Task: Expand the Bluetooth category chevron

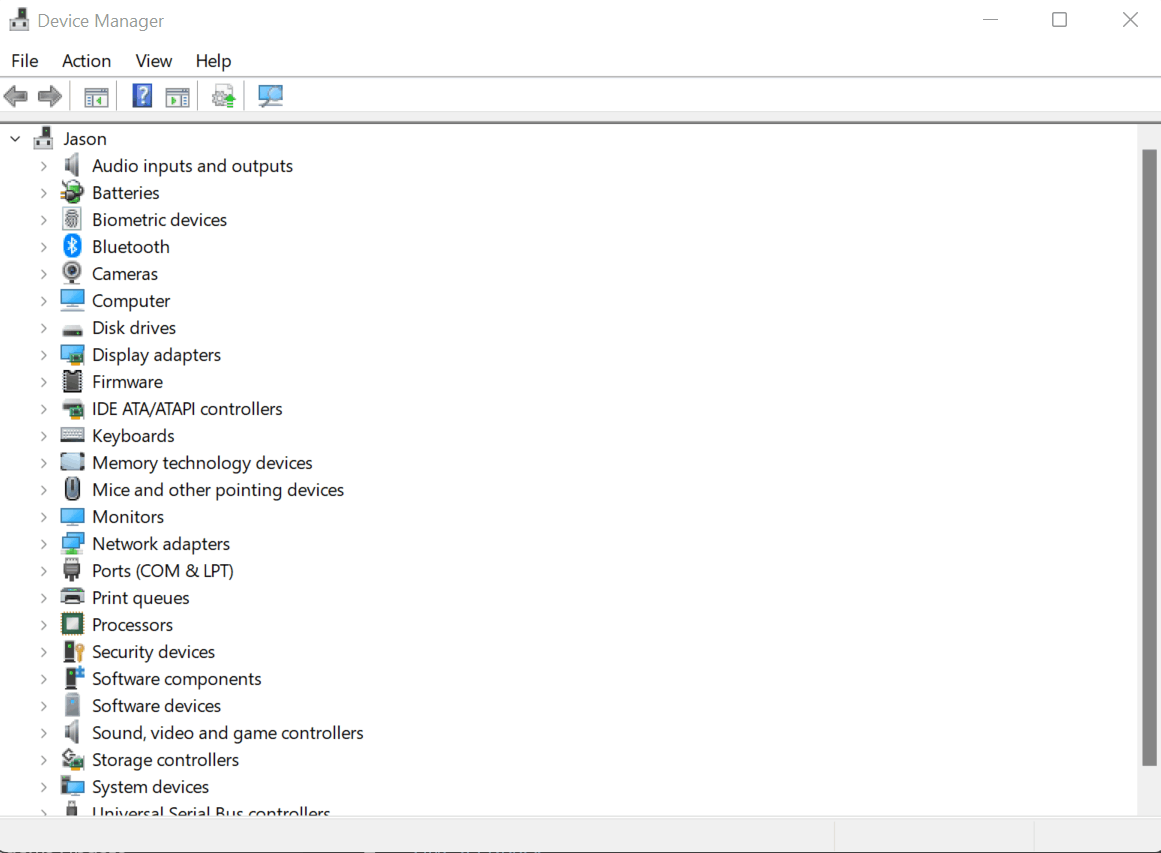Action: pos(44,247)
